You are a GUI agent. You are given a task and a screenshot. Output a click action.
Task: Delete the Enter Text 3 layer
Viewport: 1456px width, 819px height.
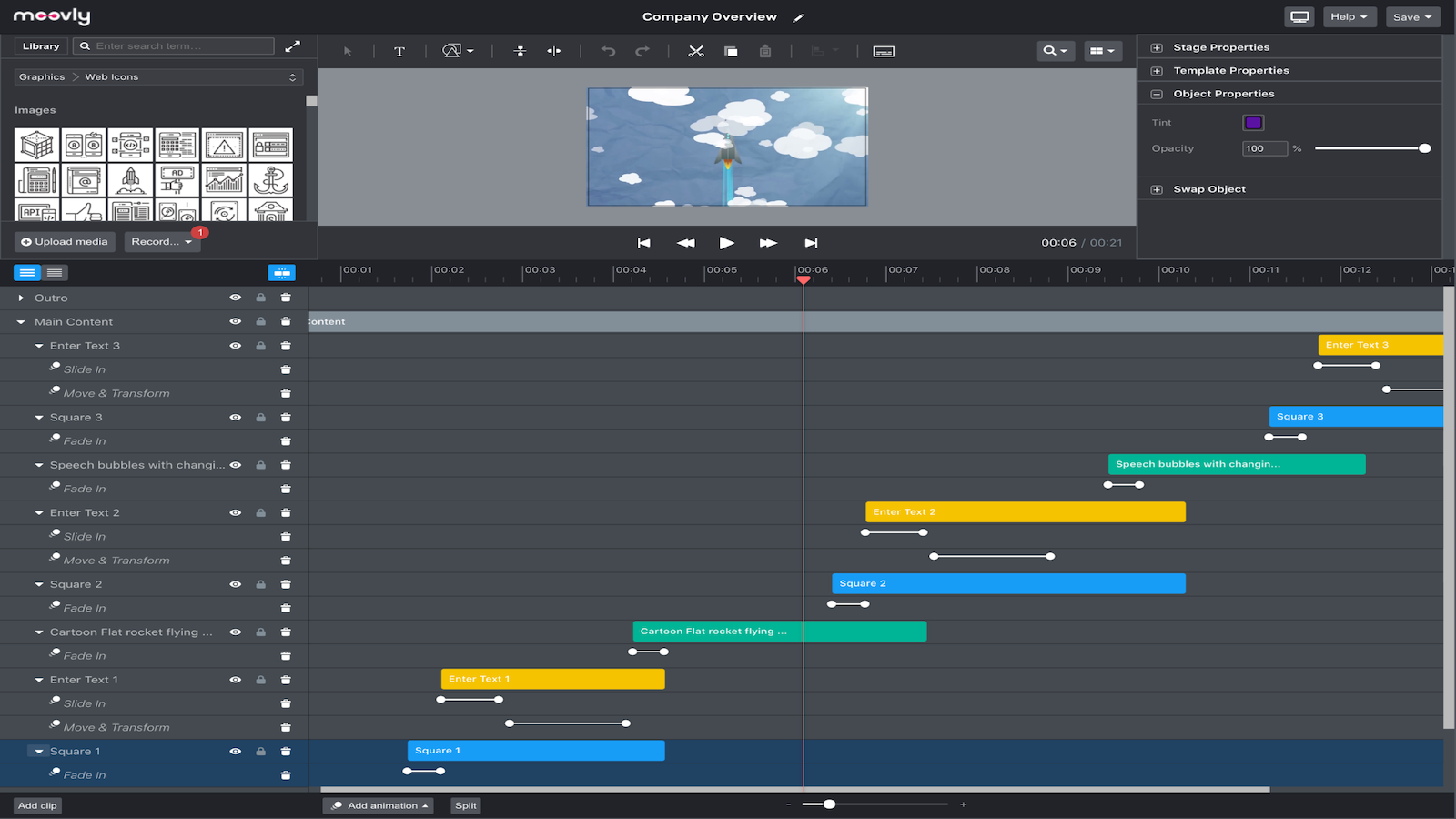[x=286, y=346]
